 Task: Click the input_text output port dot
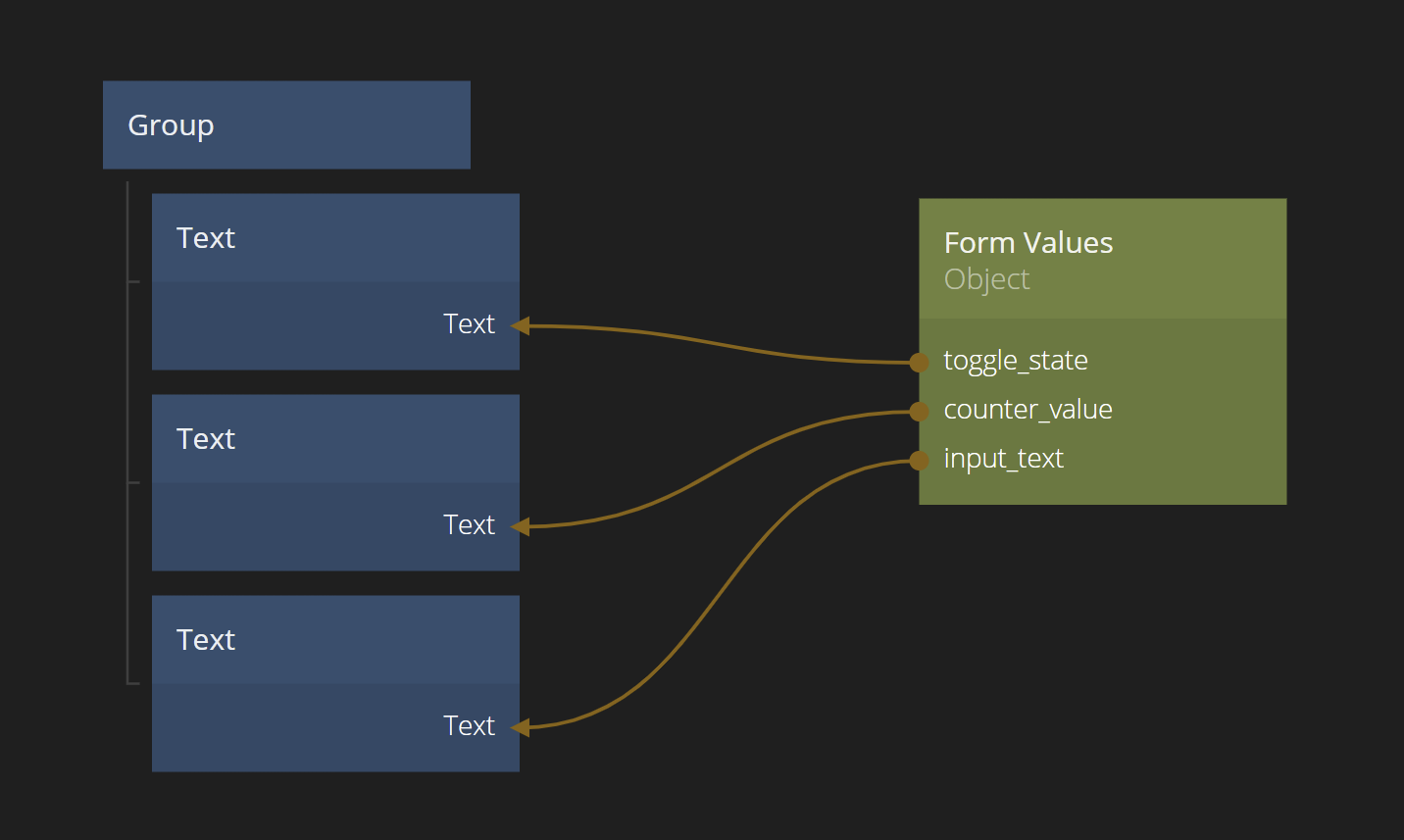point(919,460)
